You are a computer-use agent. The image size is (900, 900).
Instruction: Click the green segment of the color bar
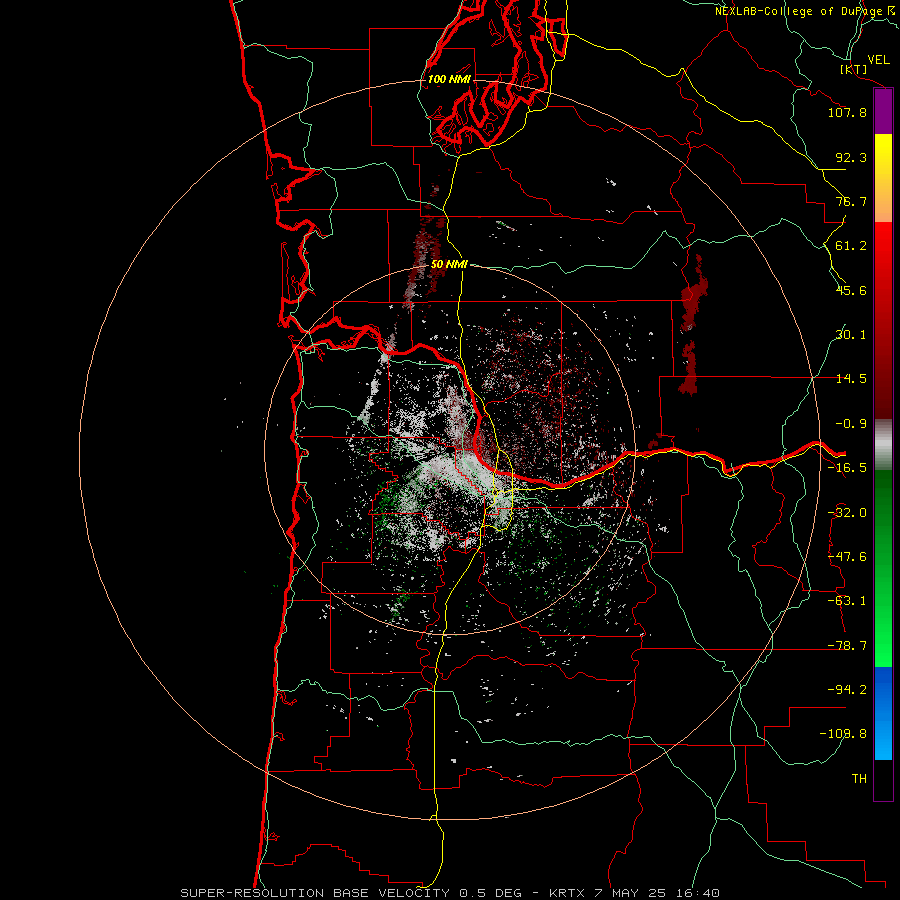883,568
